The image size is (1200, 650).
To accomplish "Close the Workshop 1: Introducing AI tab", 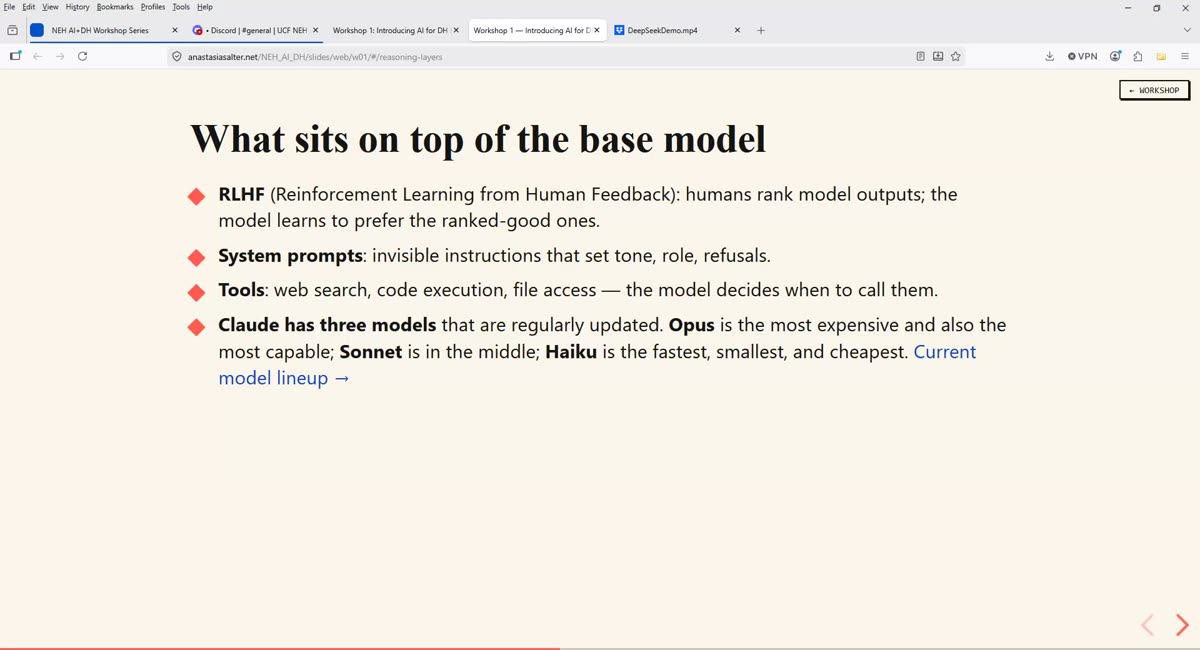I will (456, 30).
